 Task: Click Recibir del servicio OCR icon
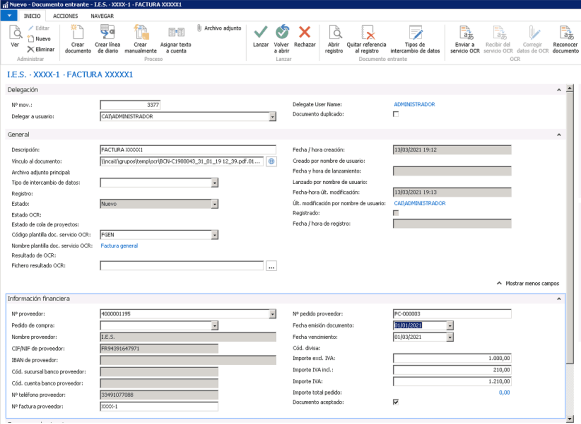499,33
